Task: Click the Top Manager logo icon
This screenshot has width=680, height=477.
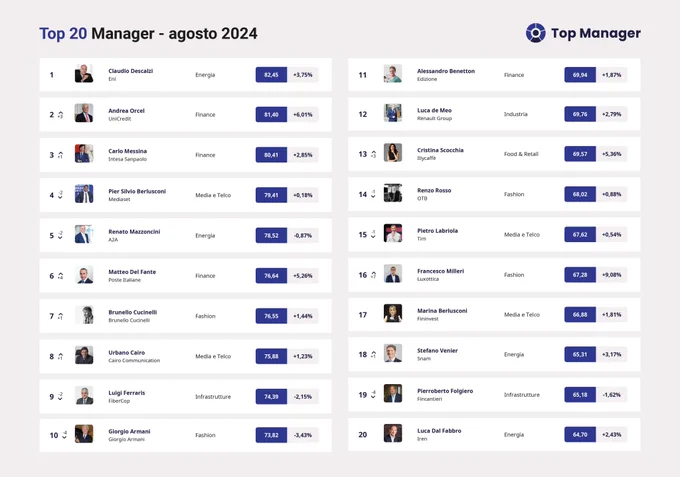Action: [536, 33]
